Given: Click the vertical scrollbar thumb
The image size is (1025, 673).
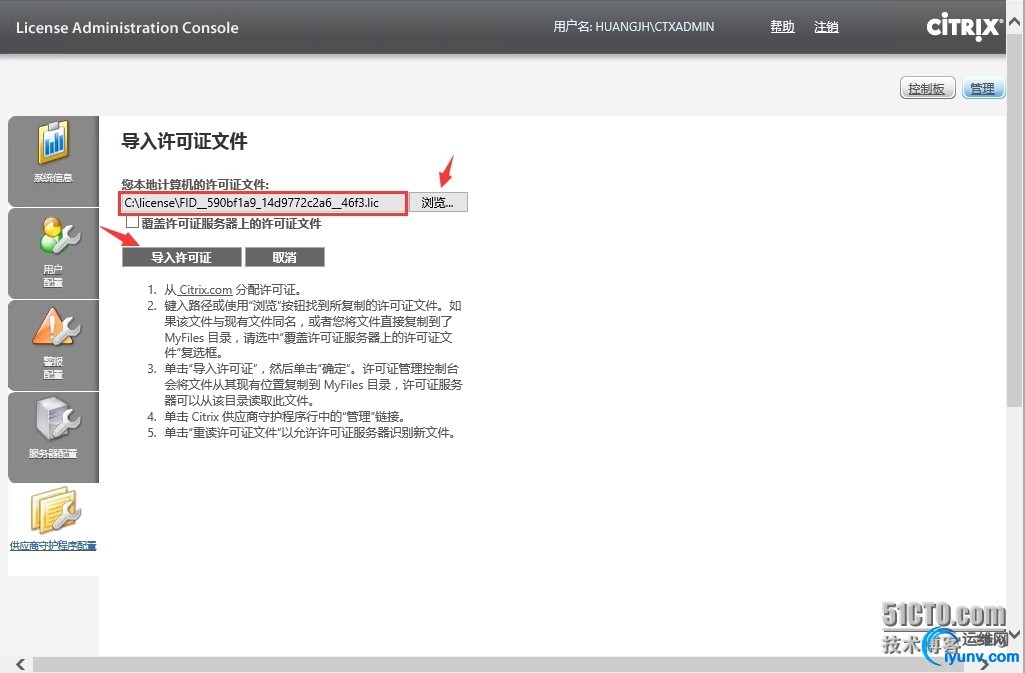Looking at the screenshot, I should coord(1015,221).
